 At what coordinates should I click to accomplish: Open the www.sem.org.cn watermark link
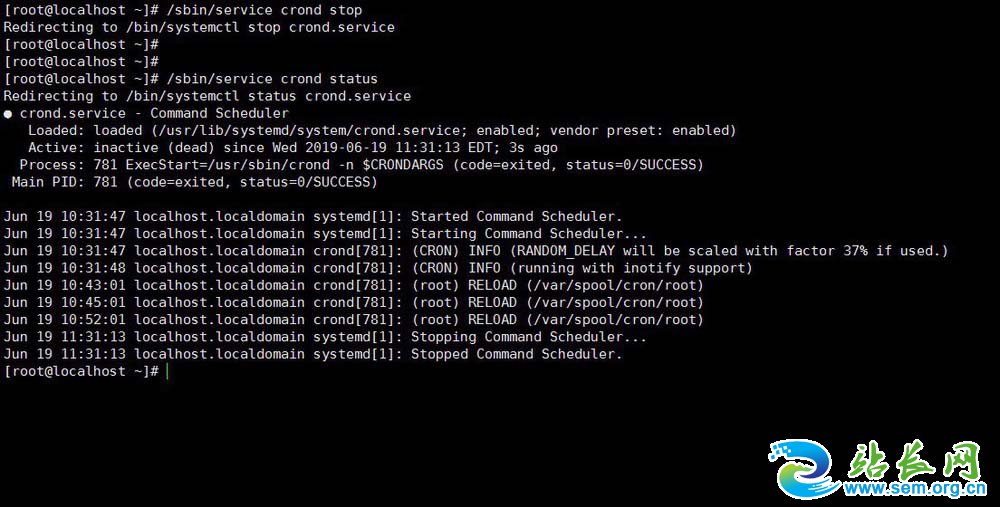click(915, 489)
